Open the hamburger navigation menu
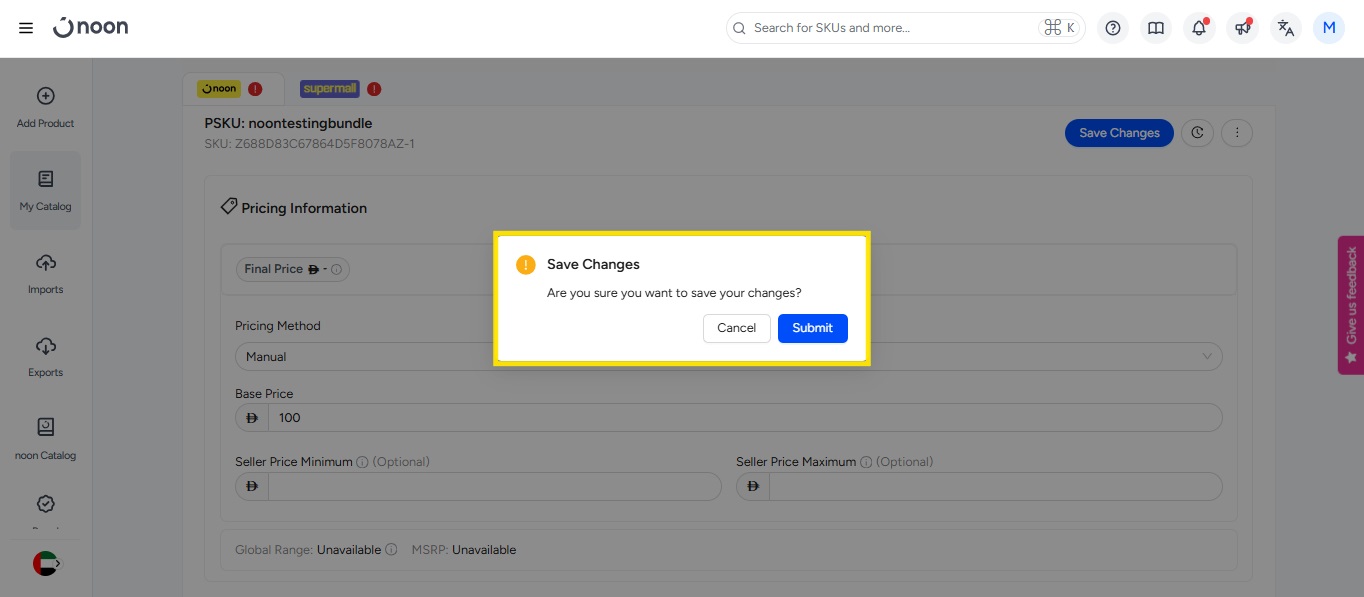The height and width of the screenshot is (597, 1364). (x=26, y=28)
